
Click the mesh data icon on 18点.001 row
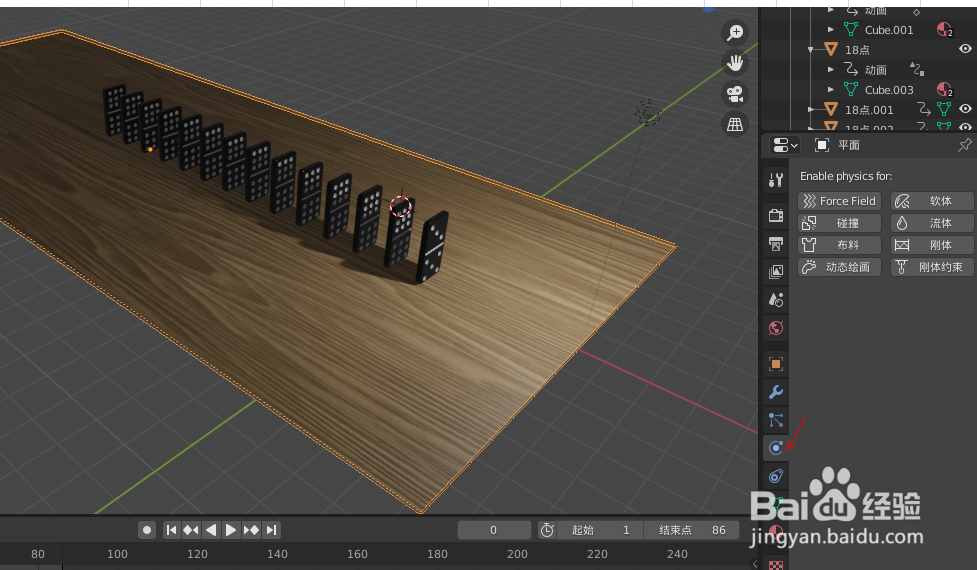coord(945,109)
